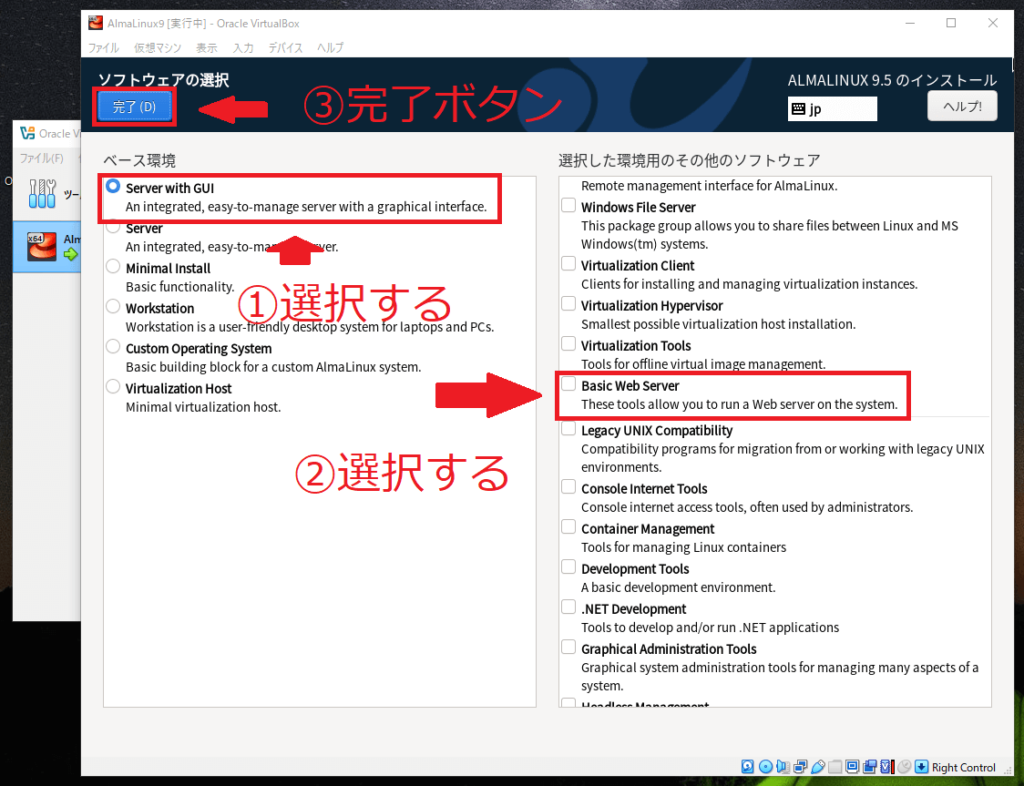
Task: Click the Right Control host key label
Action: coord(963,767)
